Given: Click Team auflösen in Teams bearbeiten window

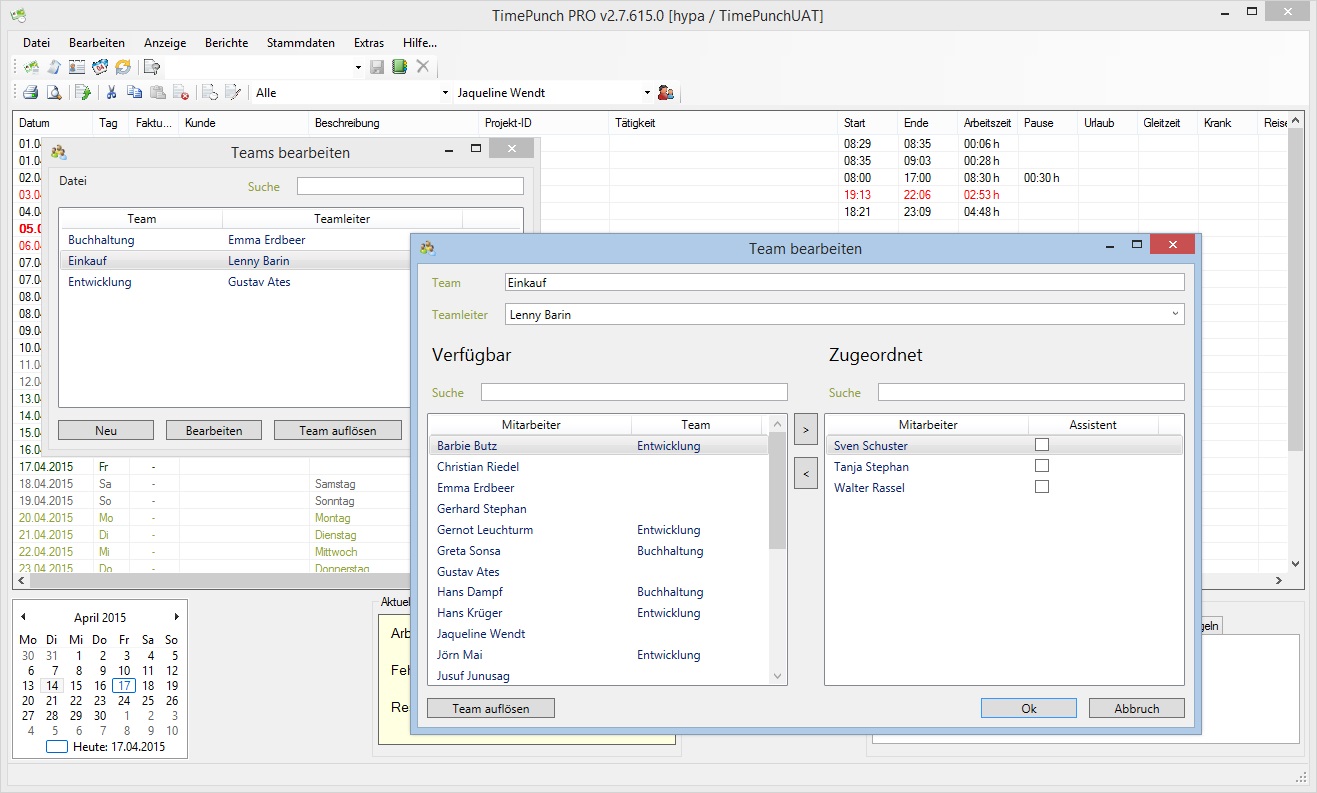Looking at the screenshot, I should (x=338, y=430).
